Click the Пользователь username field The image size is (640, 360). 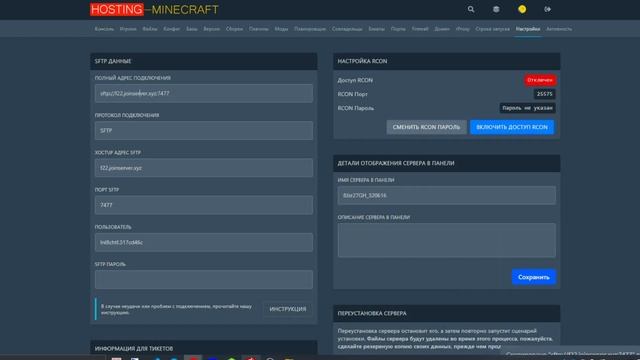[204, 242]
